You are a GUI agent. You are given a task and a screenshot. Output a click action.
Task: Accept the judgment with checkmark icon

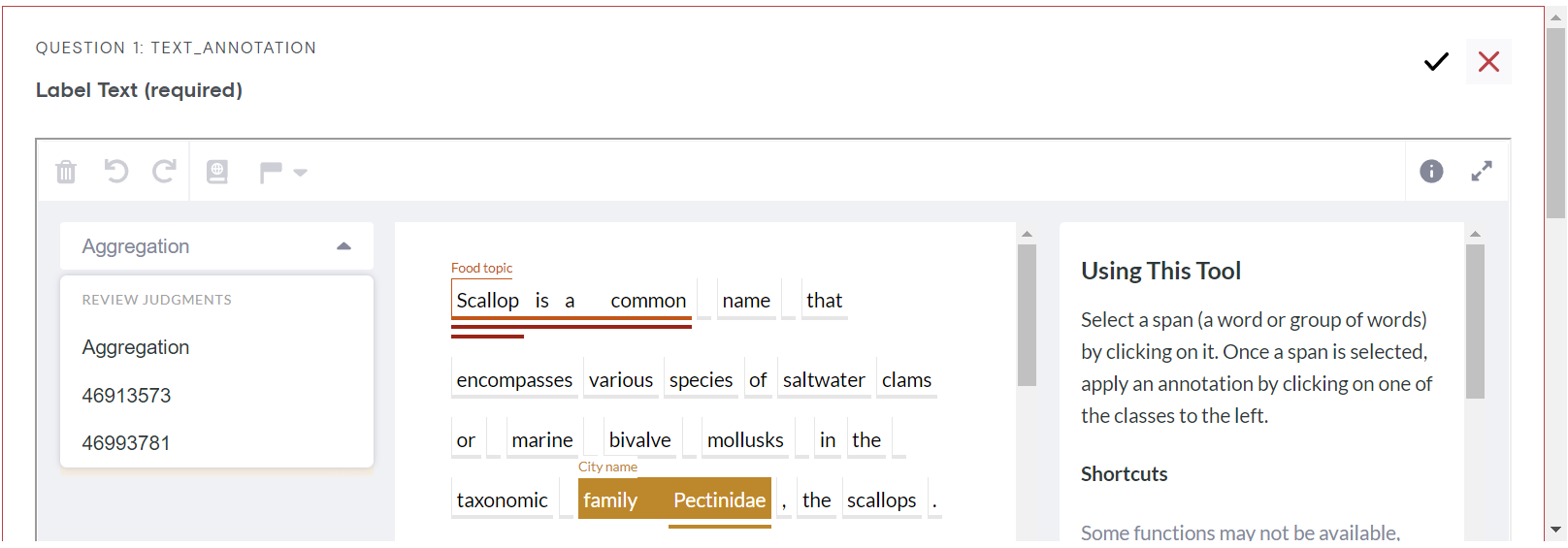pos(1436,62)
